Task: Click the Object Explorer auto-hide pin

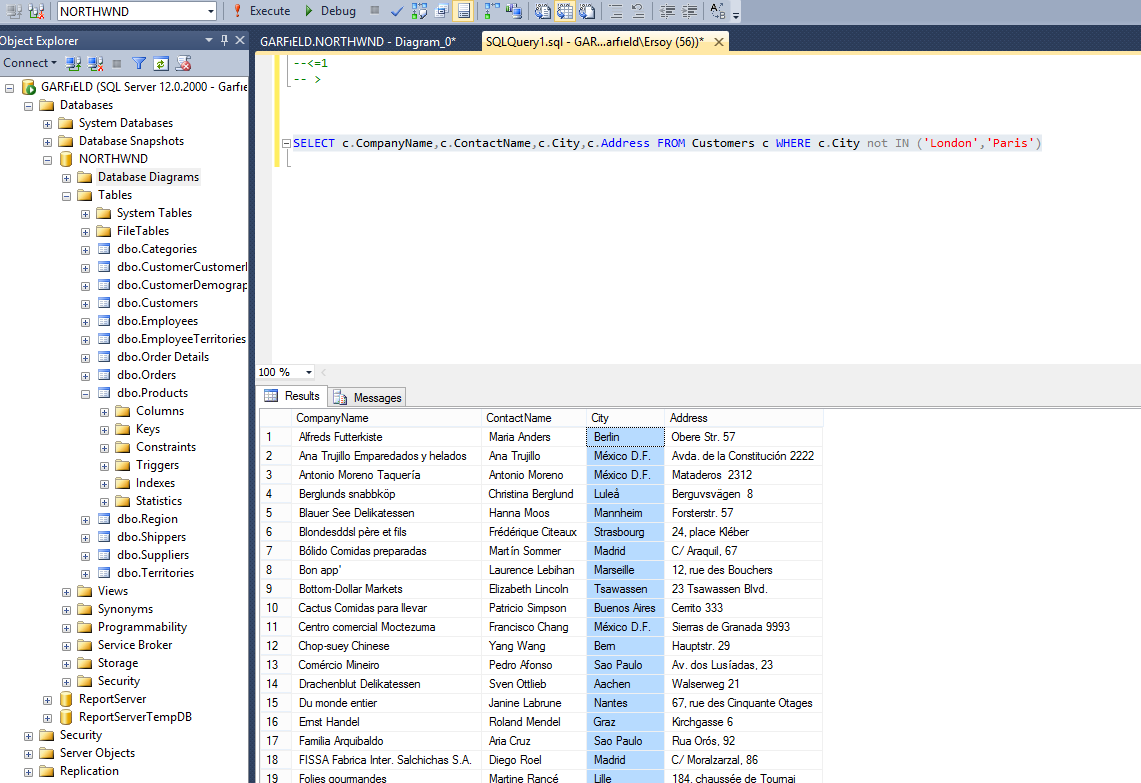Action: click(224, 40)
